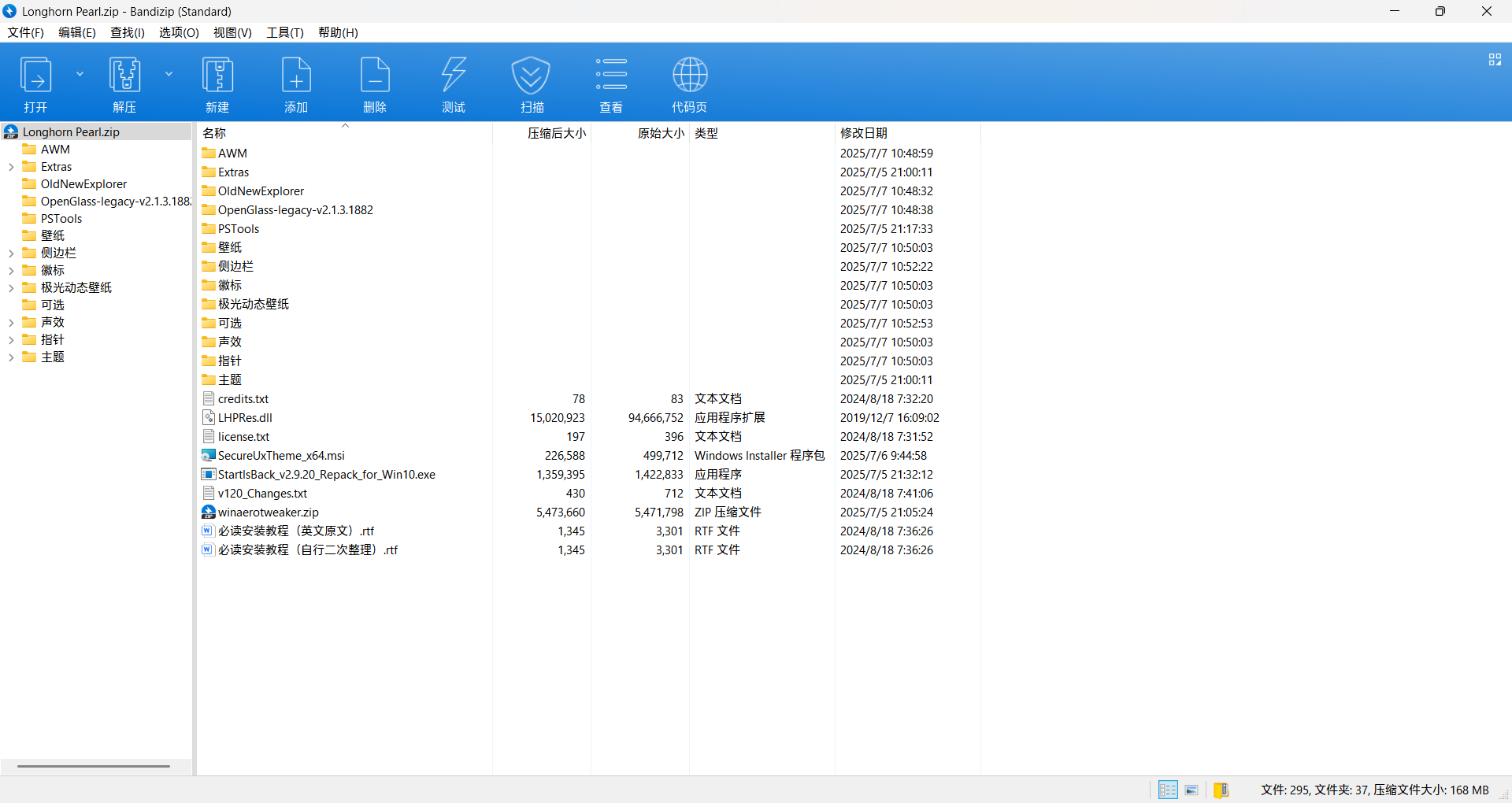Select the StartIsBack exe file icon
Image resolution: width=1512 pixels, height=803 pixels.
209,475
